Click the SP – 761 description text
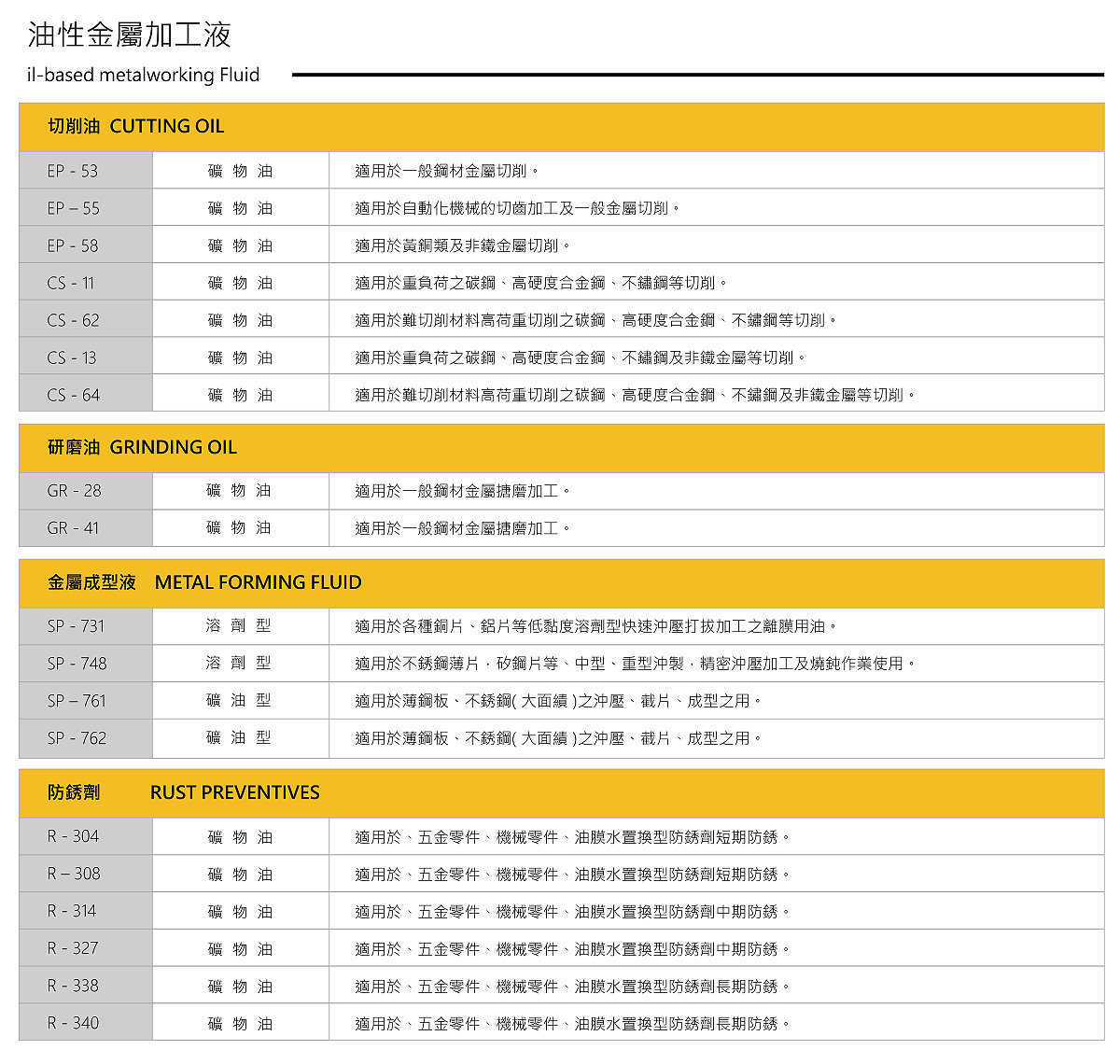Screen dimensions: 1120x1064 tap(559, 700)
